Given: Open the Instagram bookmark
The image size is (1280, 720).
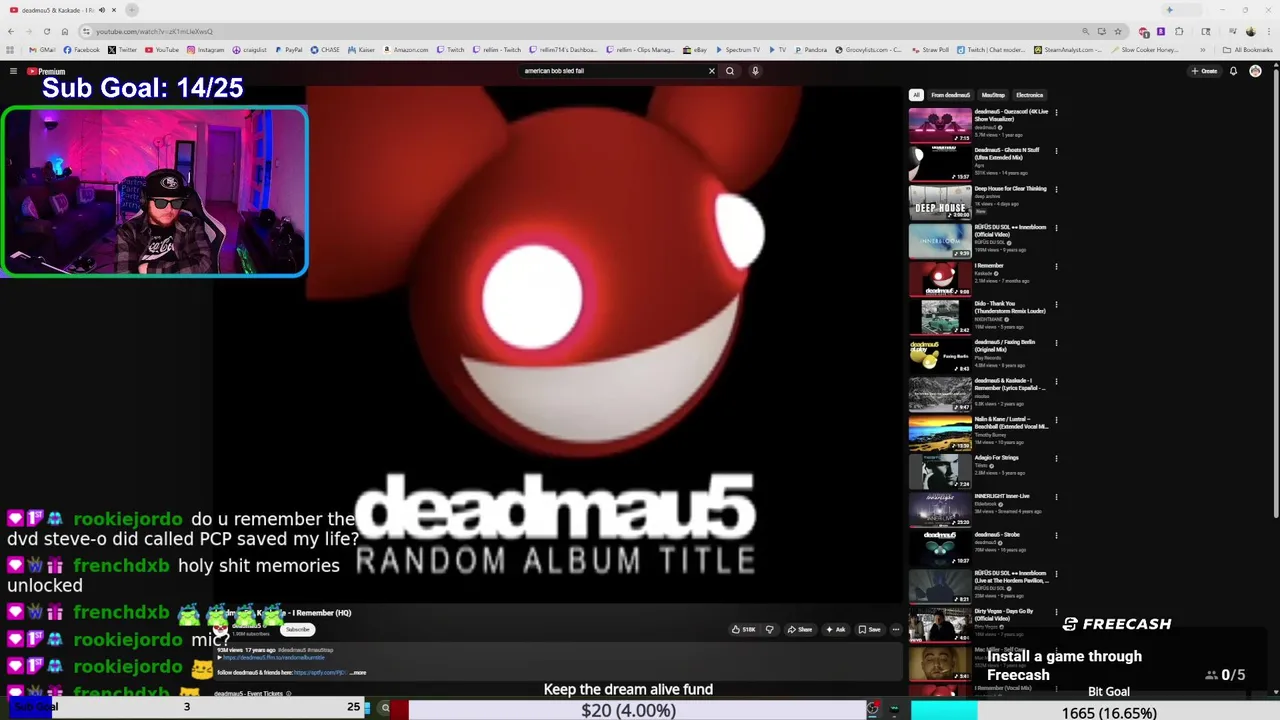Looking at the screenshot, I should [206, 50].
